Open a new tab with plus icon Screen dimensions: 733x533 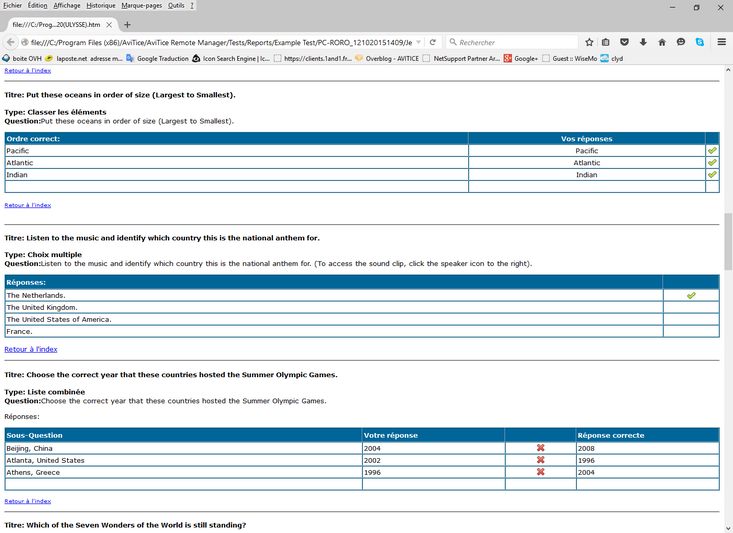coord(127,25)
